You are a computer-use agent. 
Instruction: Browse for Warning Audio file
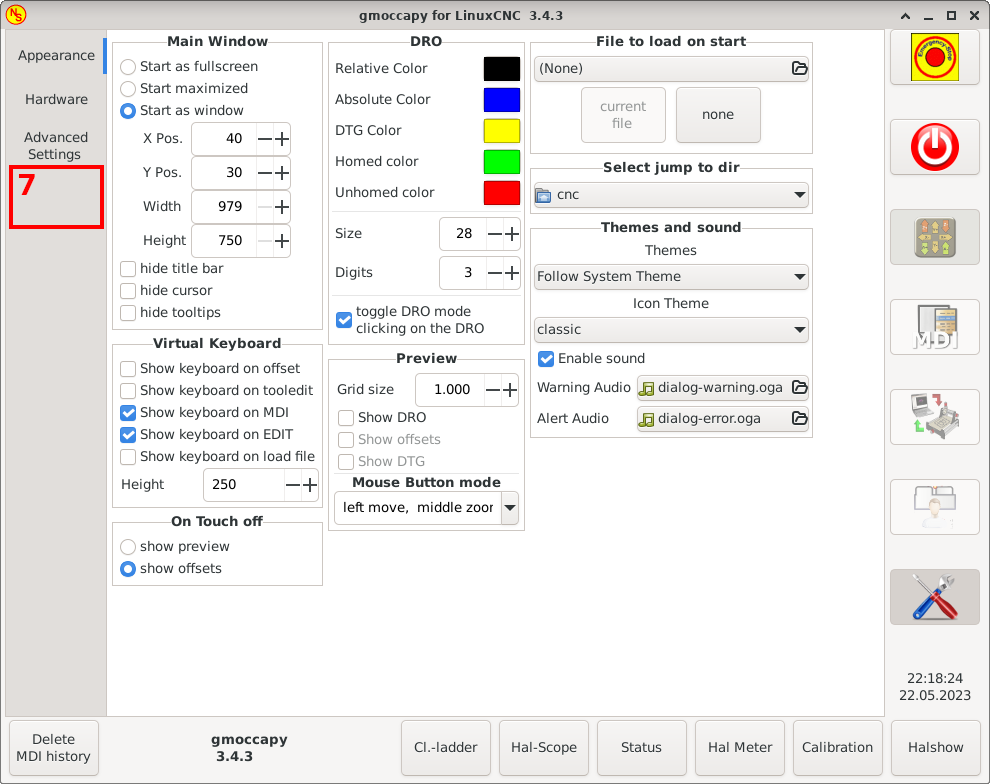[799, 388]
